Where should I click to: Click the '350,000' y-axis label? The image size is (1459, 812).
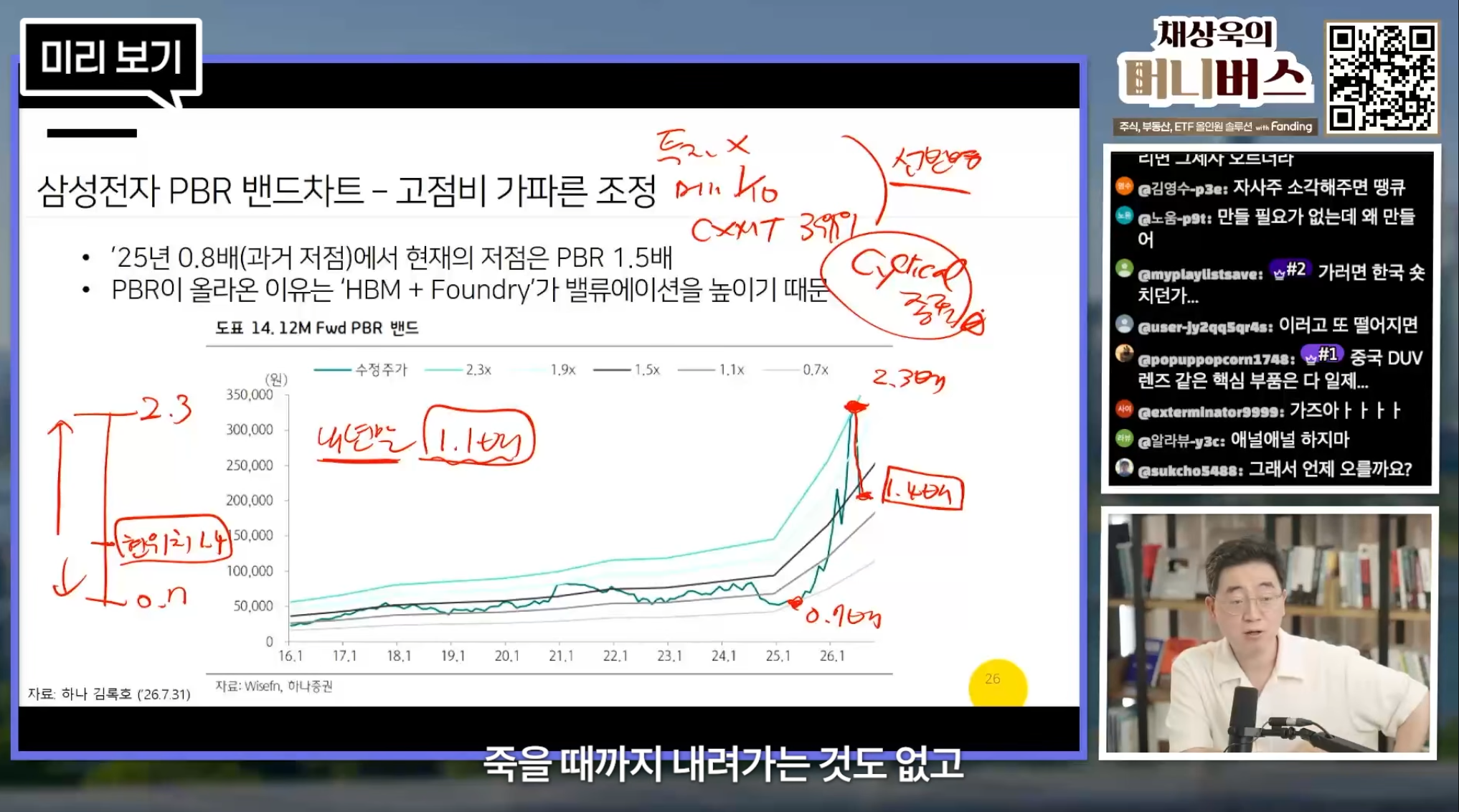(250, 395)
